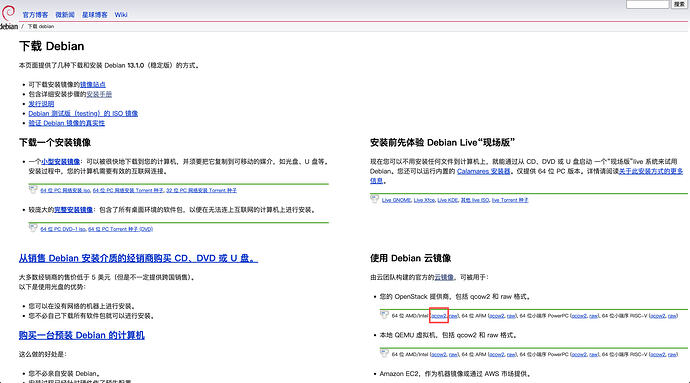Download OpenStack RISC-V qcow2 image
The height and width of the screenshot is (383, 690).
[658, 316]
